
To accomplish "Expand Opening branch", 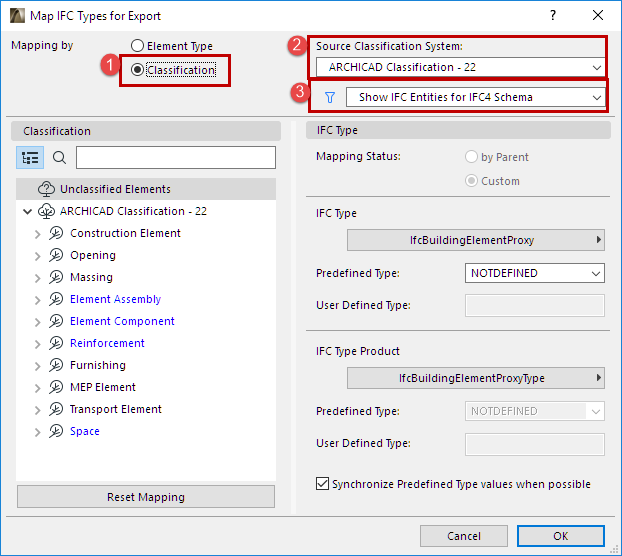I will tap(38, 256).
